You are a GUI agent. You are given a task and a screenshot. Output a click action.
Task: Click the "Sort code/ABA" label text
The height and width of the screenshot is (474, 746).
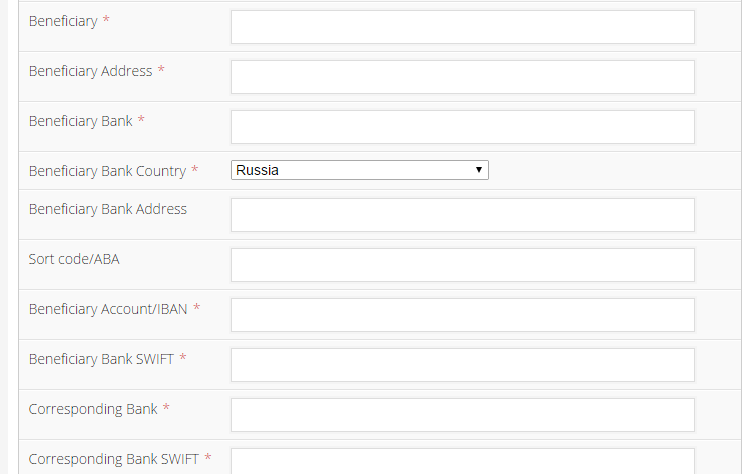pyautogui.click(x=74, y=259)
